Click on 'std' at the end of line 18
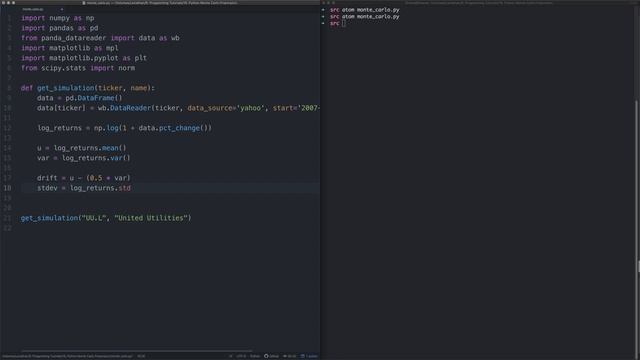Viewport: 640px width, 360px height. click(x=124, y=188)
